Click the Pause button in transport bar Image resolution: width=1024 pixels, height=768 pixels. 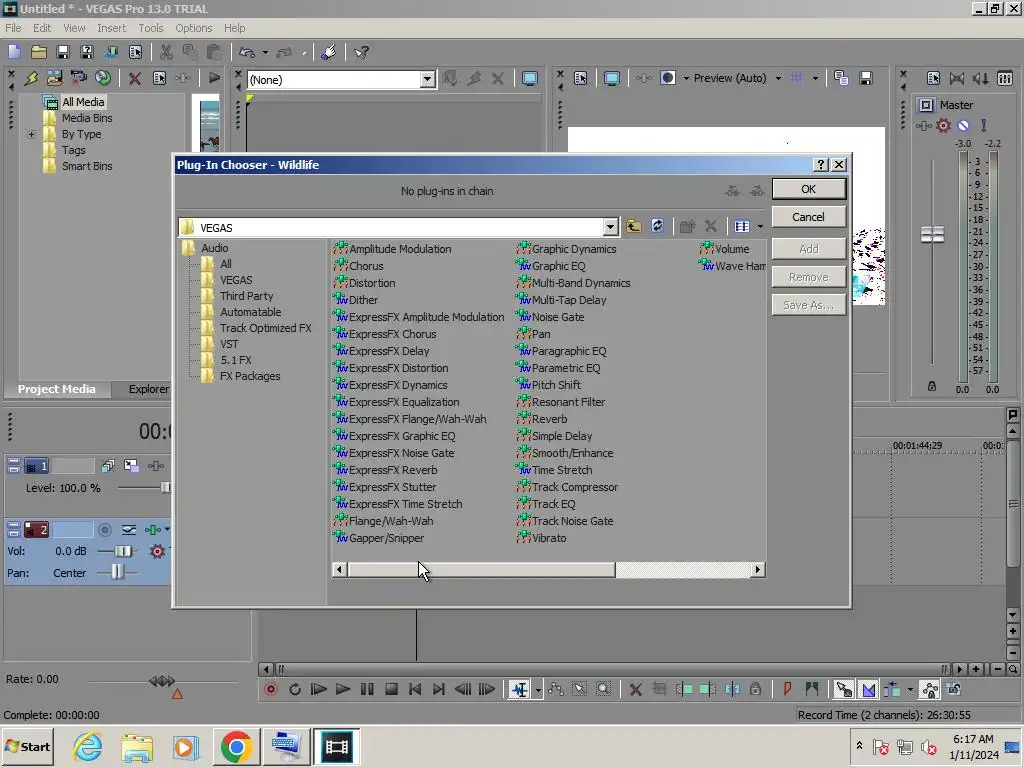[367, 689]
